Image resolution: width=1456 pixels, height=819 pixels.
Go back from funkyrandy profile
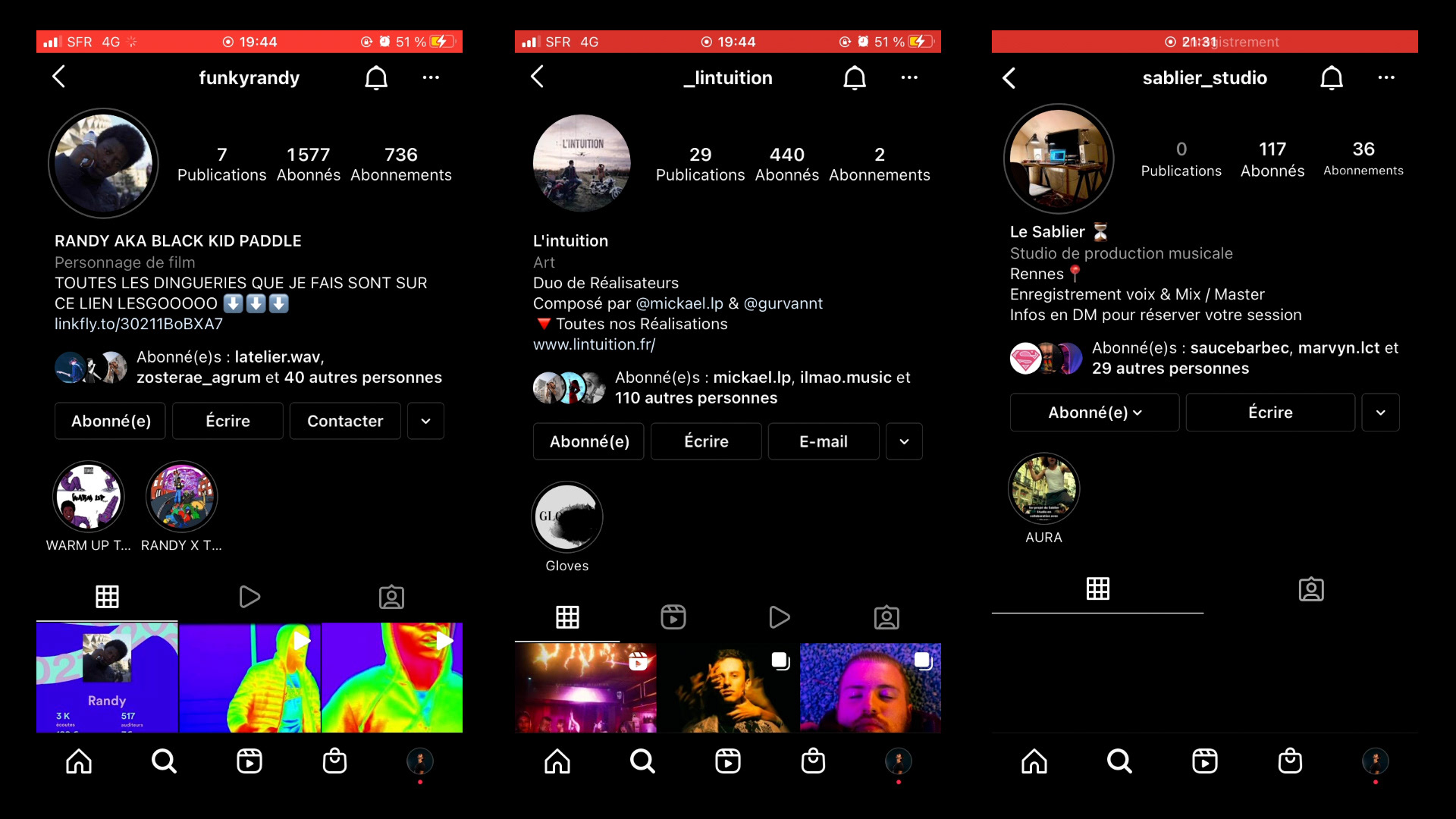(58, 77)
